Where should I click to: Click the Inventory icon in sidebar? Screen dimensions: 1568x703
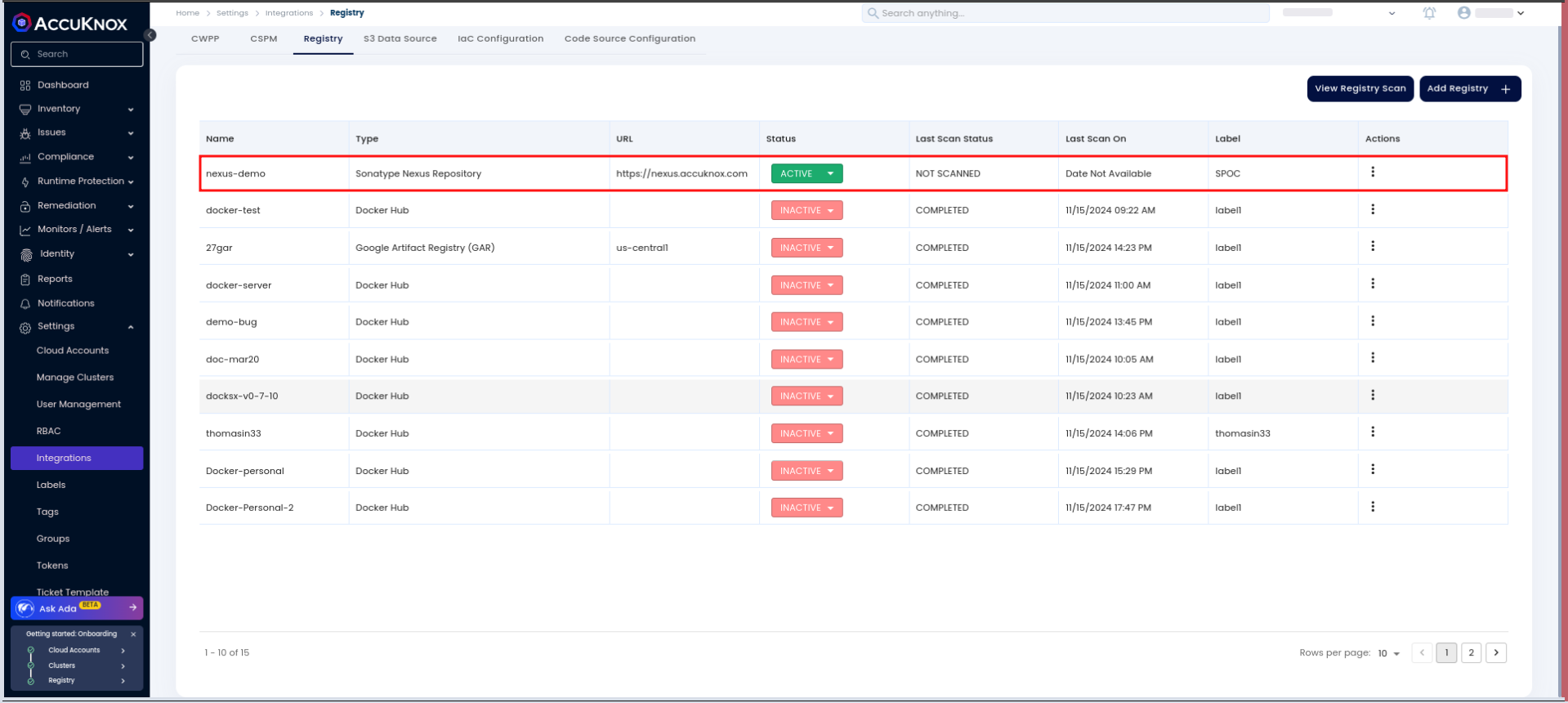25,109
